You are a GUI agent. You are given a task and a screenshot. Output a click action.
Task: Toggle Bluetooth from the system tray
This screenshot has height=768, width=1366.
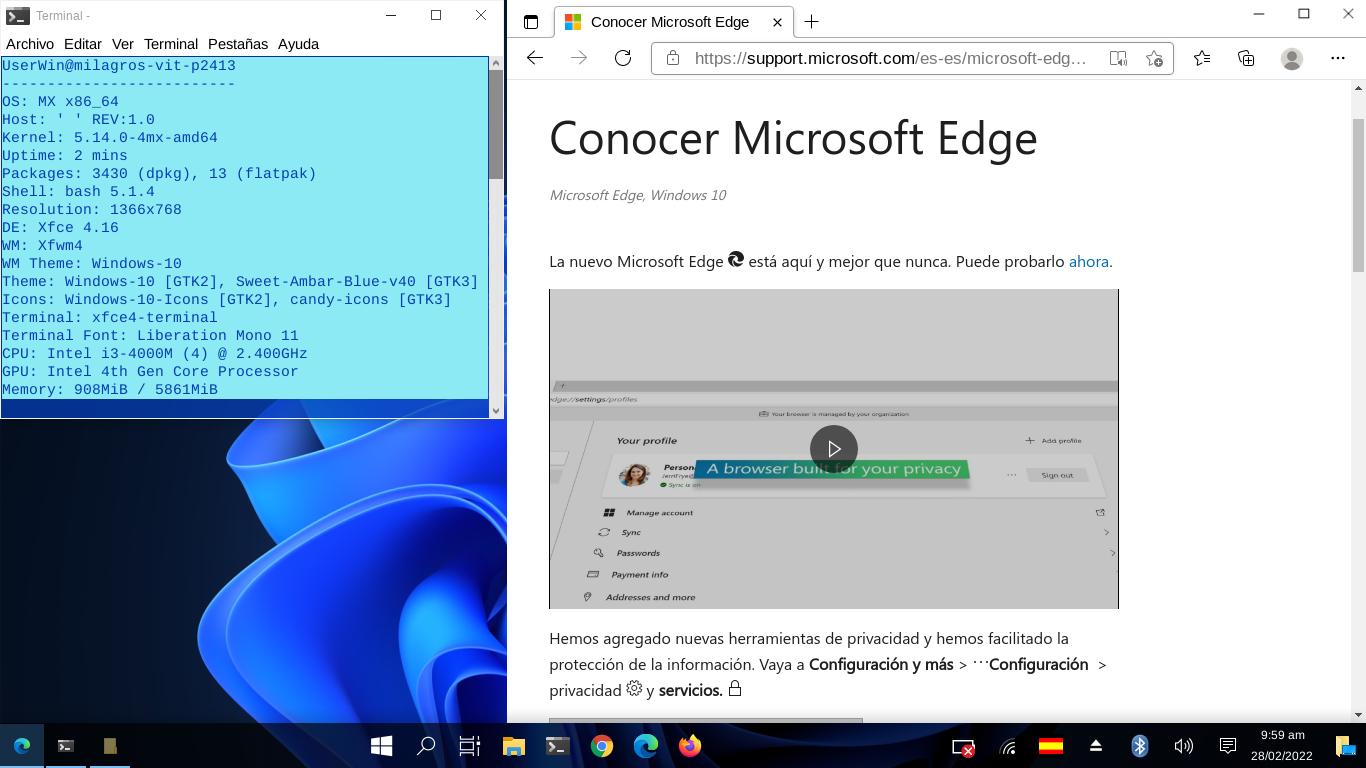pos(1139,746)
